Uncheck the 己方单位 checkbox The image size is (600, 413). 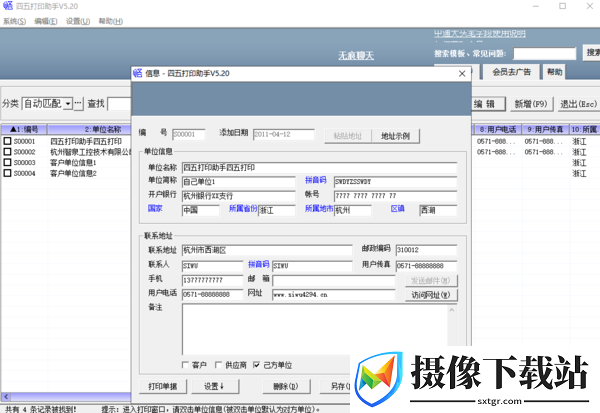257,365
